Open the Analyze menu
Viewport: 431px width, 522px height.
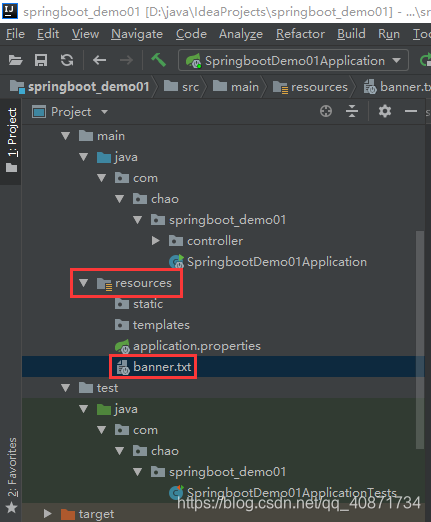point(241,34)
